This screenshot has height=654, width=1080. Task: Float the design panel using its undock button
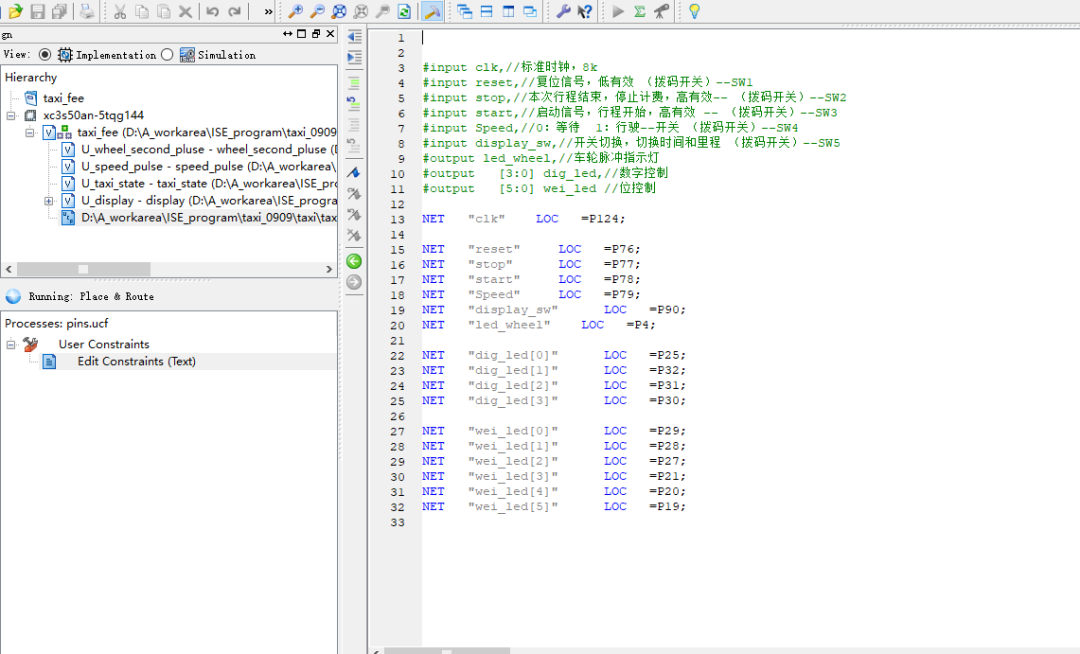(x=316, y=34)
